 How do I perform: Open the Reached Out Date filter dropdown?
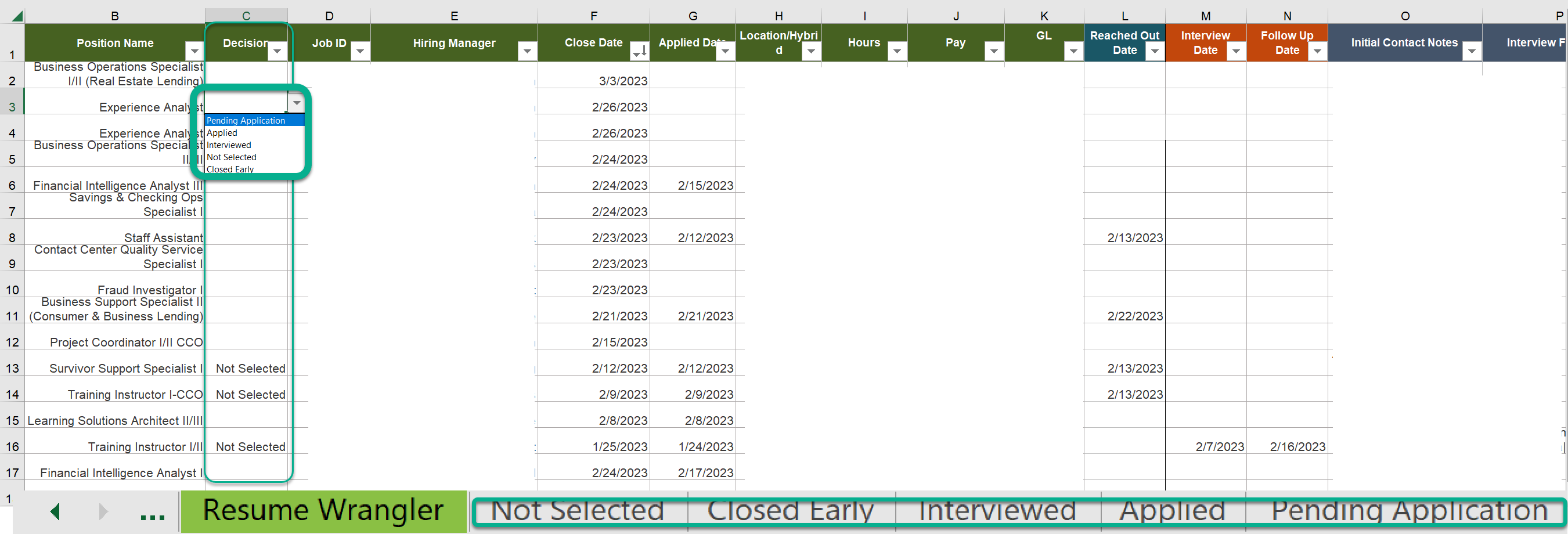click(1155, 51)
